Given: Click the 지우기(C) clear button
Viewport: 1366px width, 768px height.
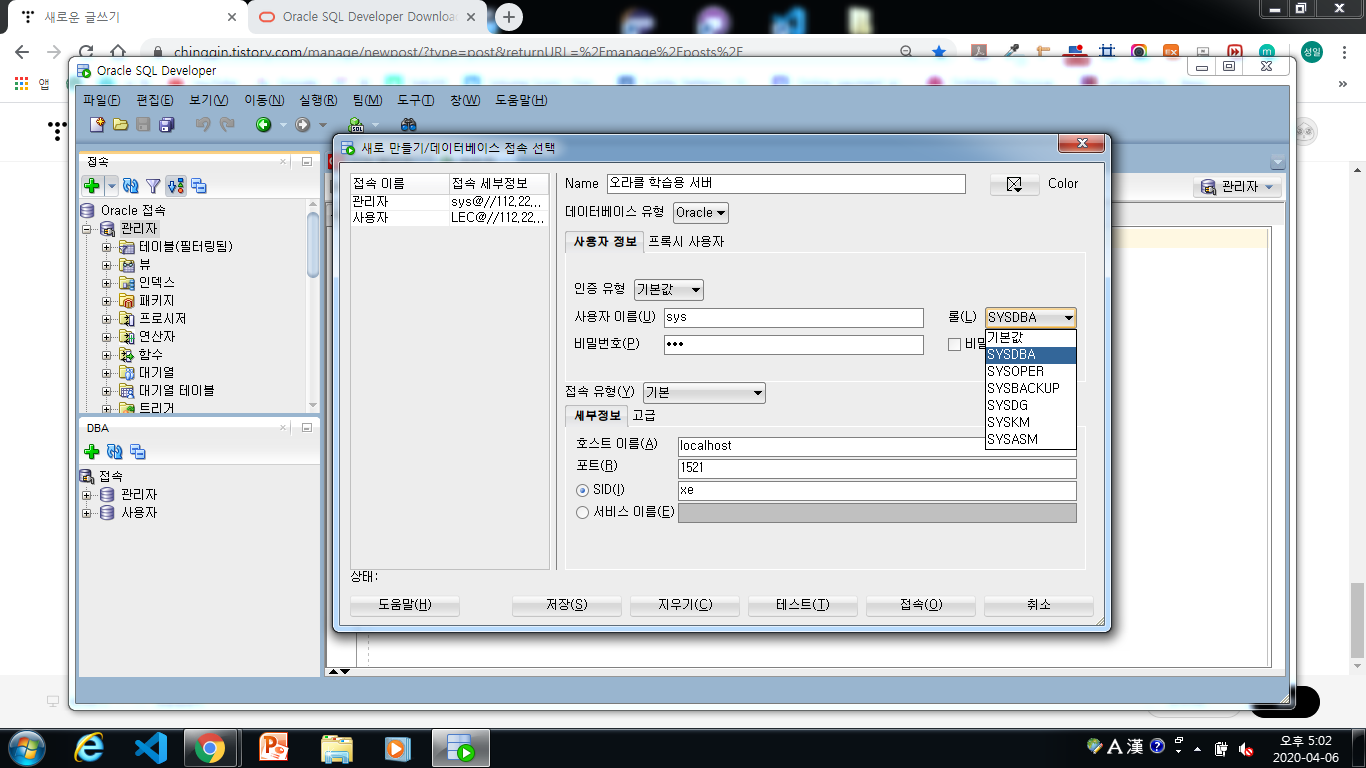Looking at the screenshot, I should (x=685, y=605).
